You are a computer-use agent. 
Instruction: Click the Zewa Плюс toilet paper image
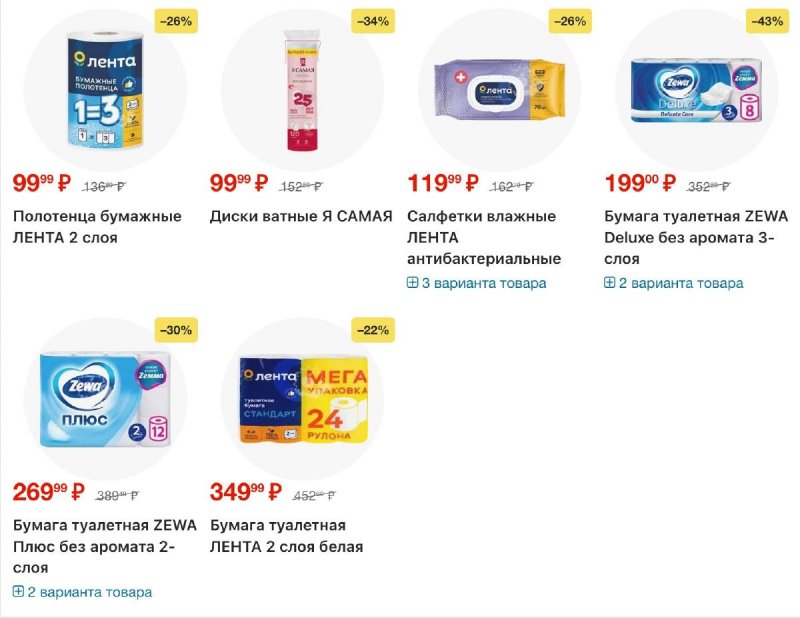[x=104, y=400]
